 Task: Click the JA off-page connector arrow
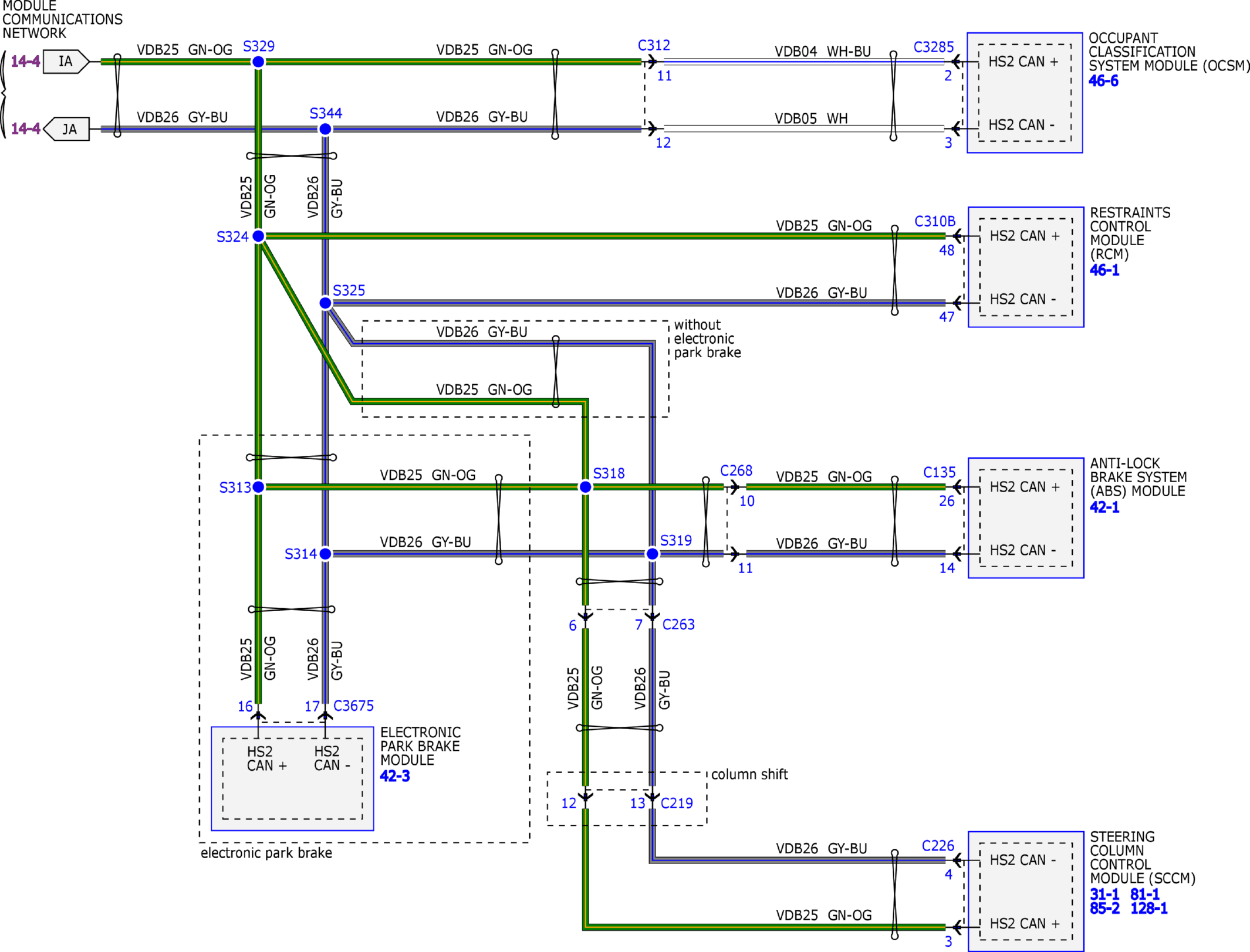click(x=67, y=129)
